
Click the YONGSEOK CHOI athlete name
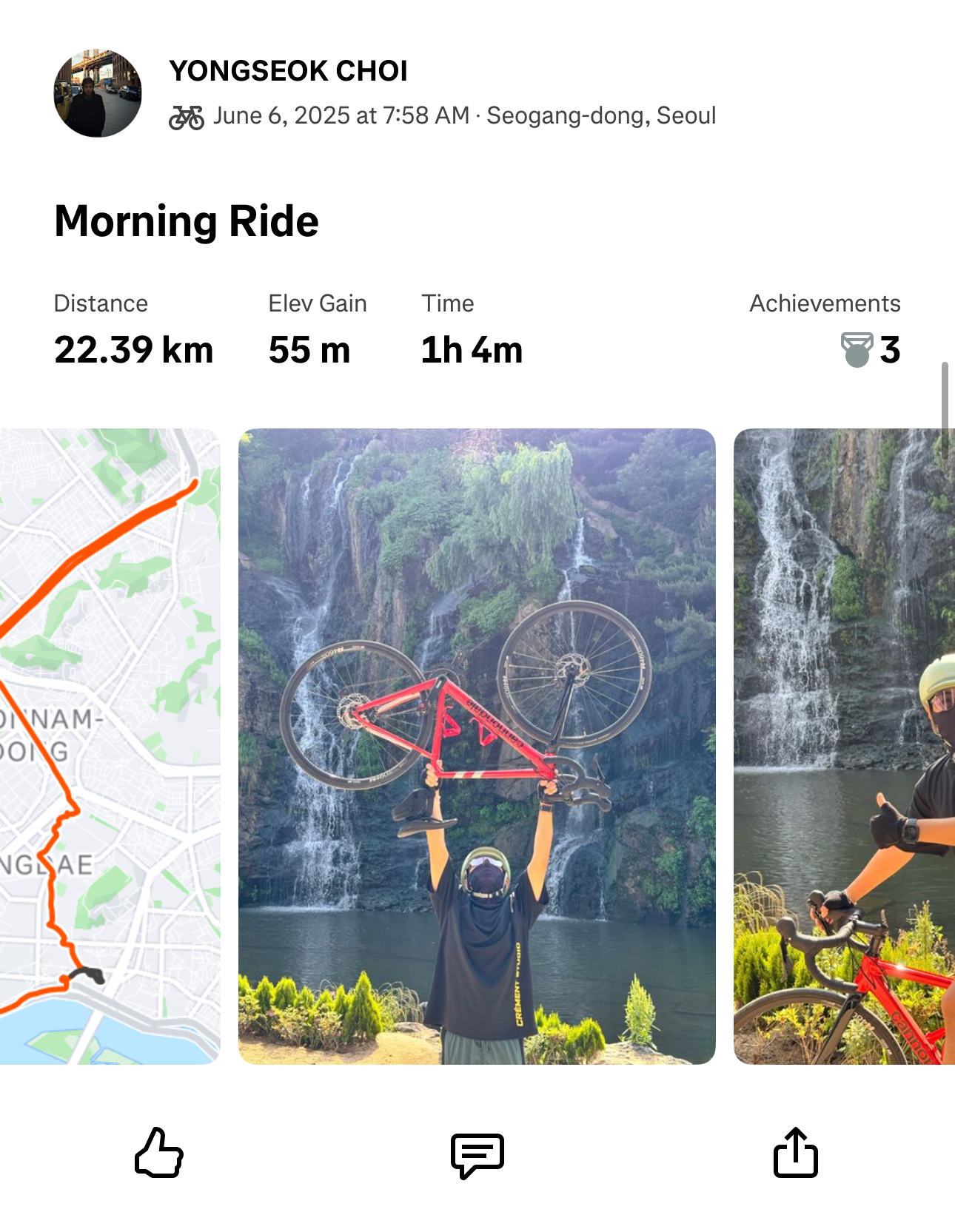tap(289, 71)
